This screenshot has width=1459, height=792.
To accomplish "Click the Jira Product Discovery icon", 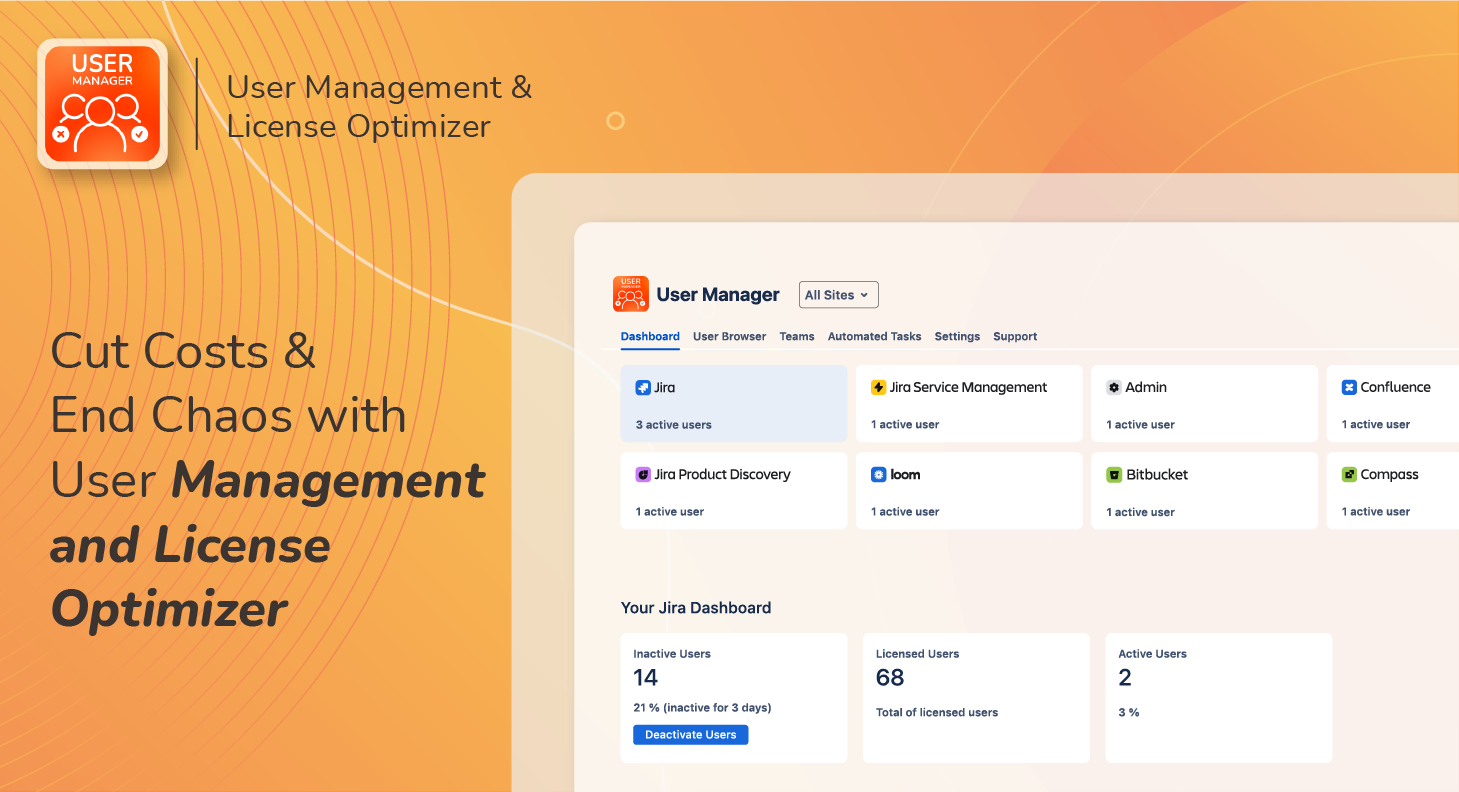I will 643,475.
